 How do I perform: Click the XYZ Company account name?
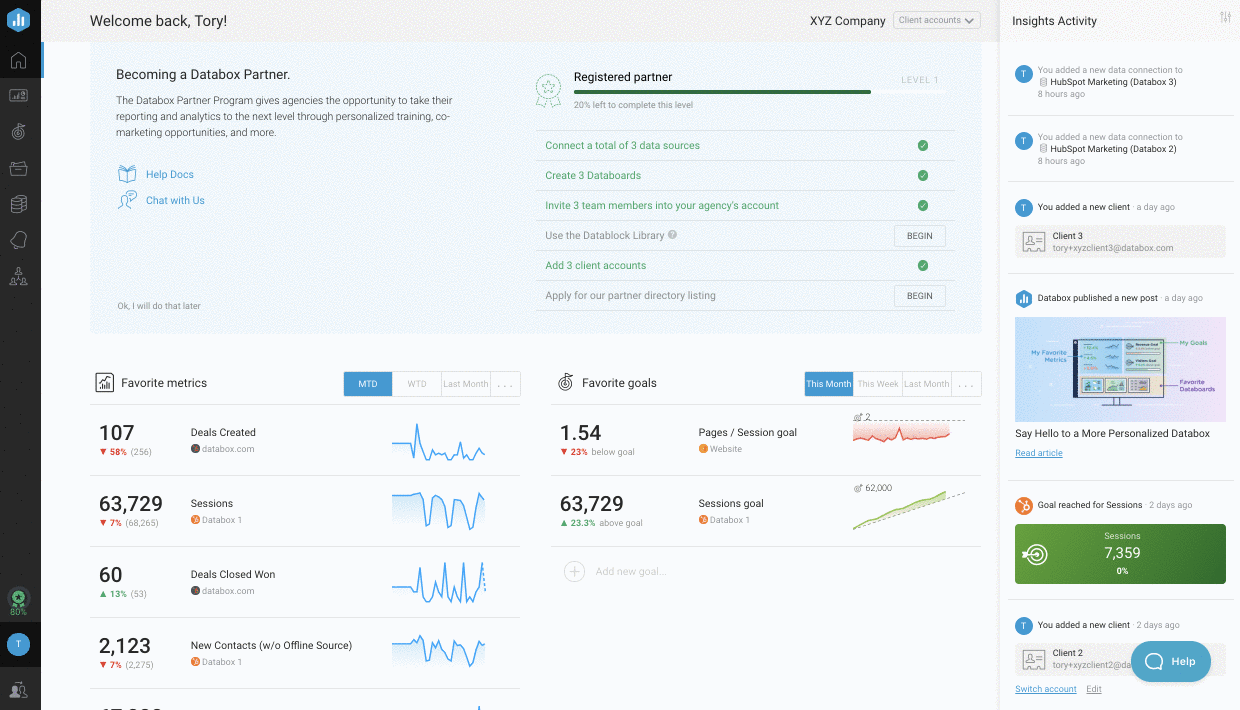click(848, 20)
